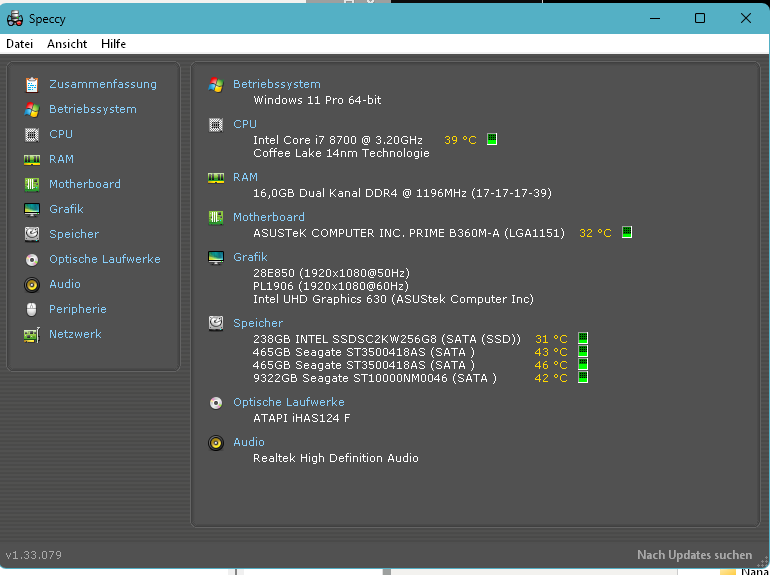This screenshot has height=575, width=770.
Task: Click the Audio speaker icon in sidebar
Action: (x=32, y=284)
